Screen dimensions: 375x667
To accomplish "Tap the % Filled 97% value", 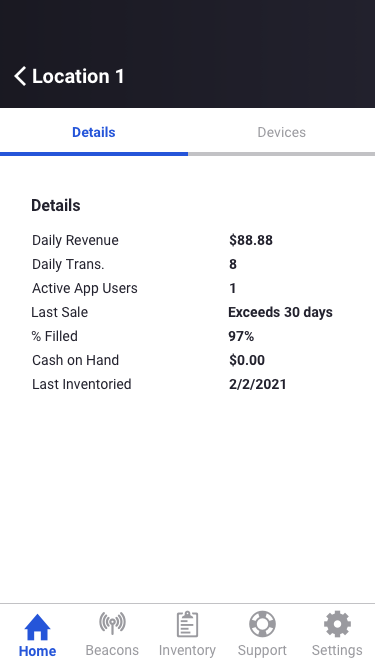I will coord(241,336).
